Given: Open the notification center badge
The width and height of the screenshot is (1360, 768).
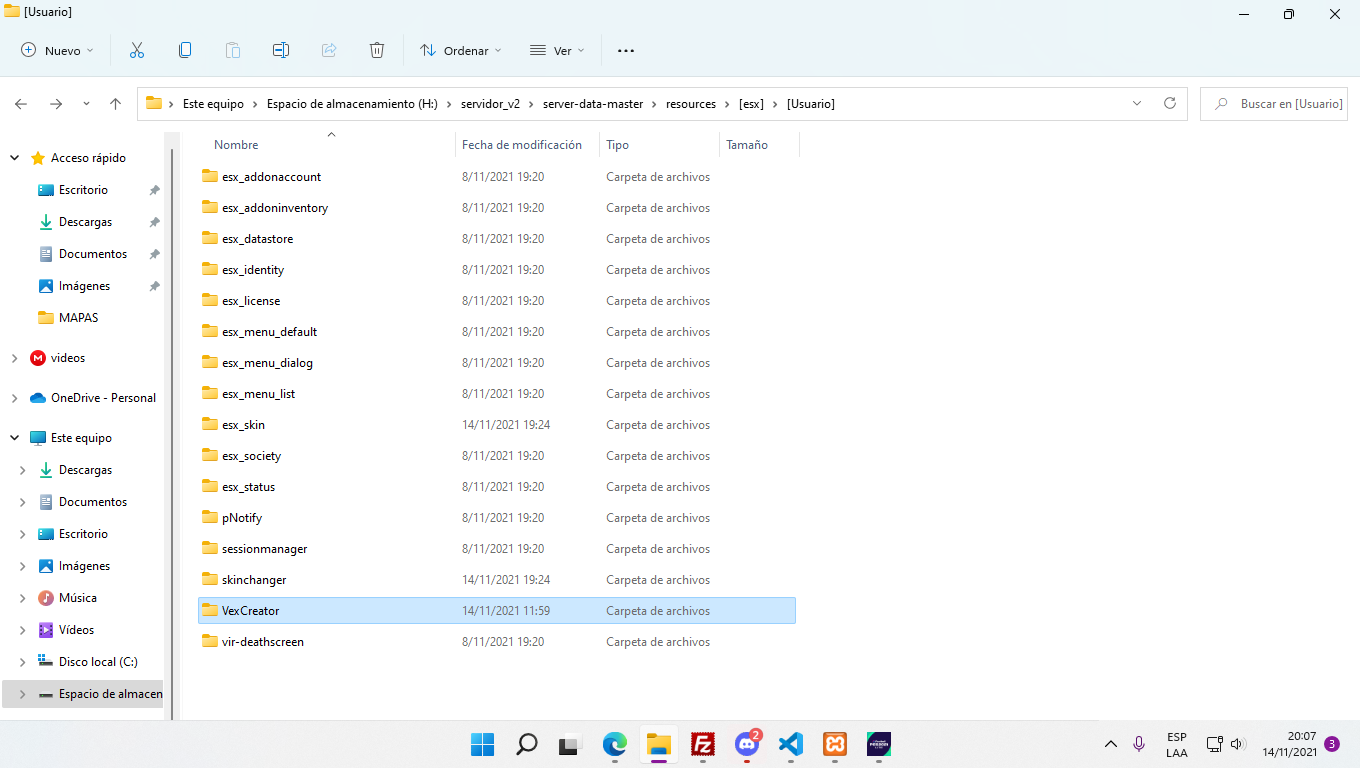Looking at the screenshot, I should 1332,744.
